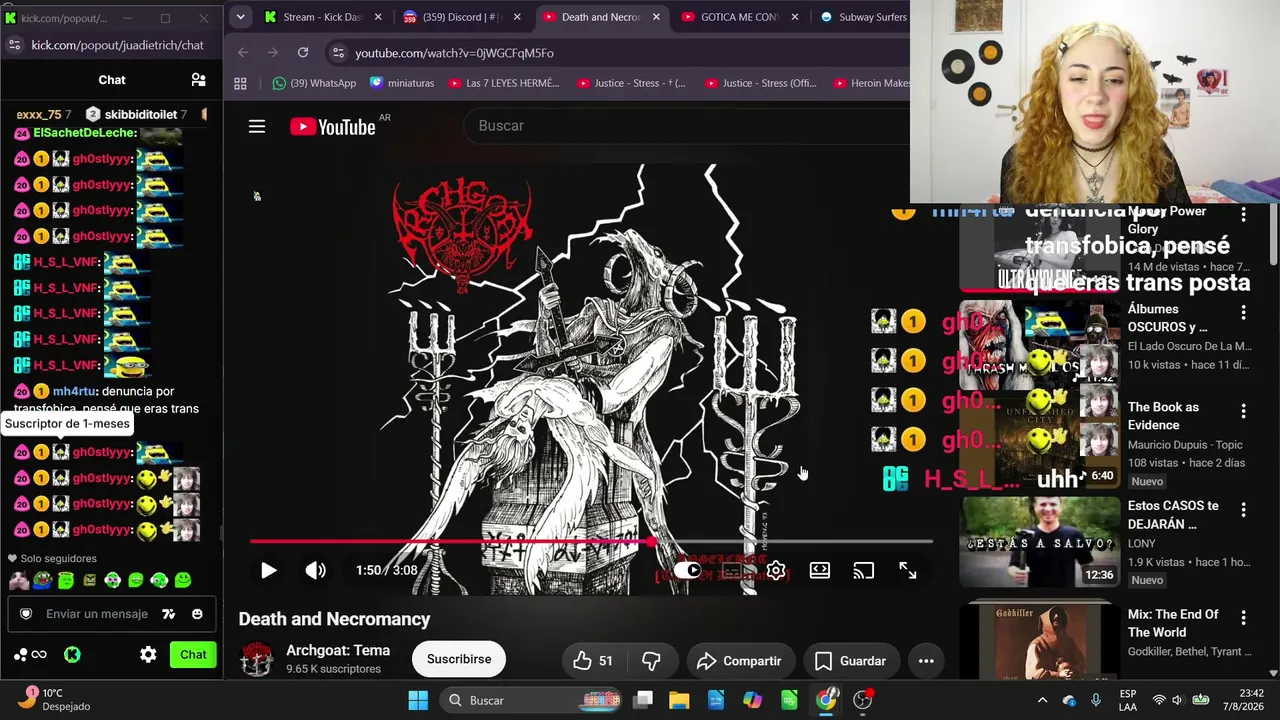This screenshot has height=720, width=1280.
Task: Show hidden system tray icons
Action: 1042,700
